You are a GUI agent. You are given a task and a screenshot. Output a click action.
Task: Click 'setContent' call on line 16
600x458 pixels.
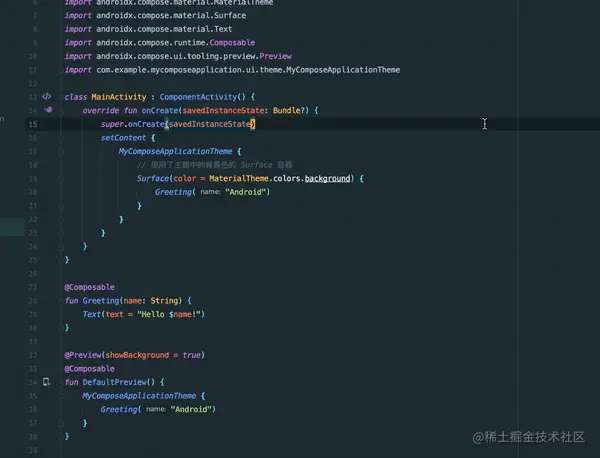123,138
